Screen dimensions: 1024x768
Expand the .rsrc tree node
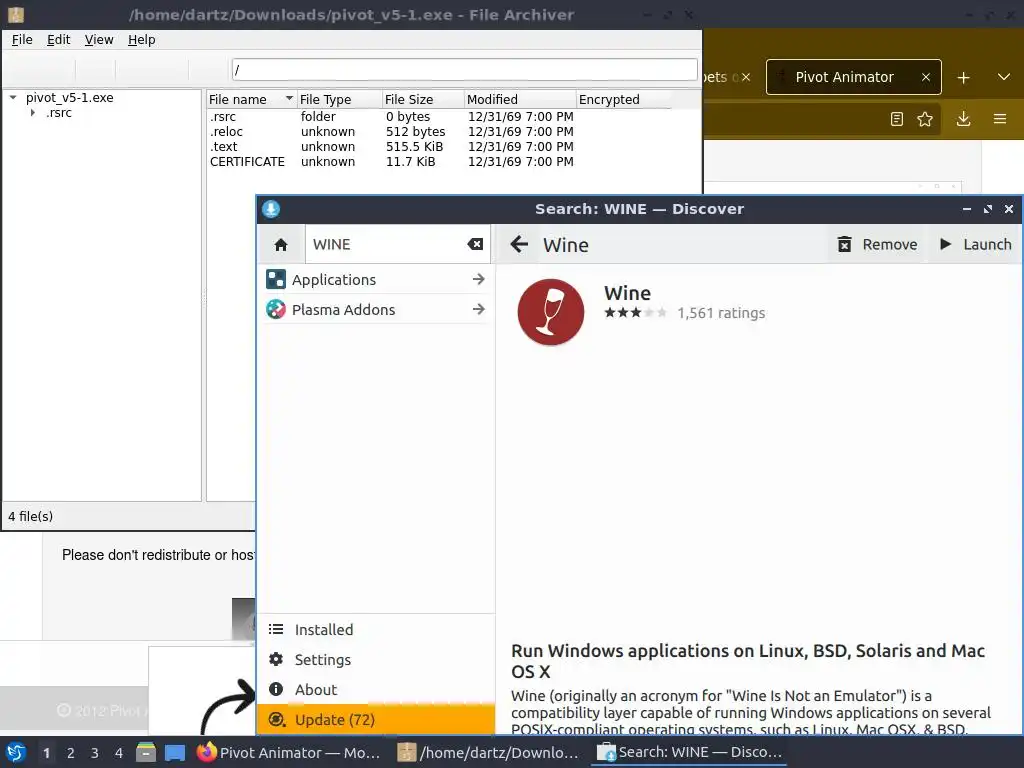(x=33, y=113)
